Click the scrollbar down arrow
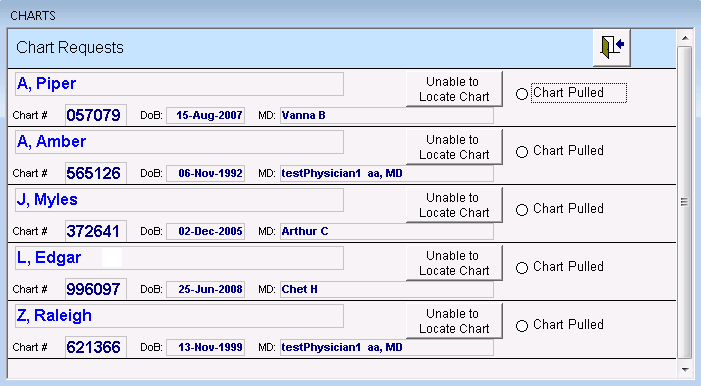701x386 pixels. (685, 369)
